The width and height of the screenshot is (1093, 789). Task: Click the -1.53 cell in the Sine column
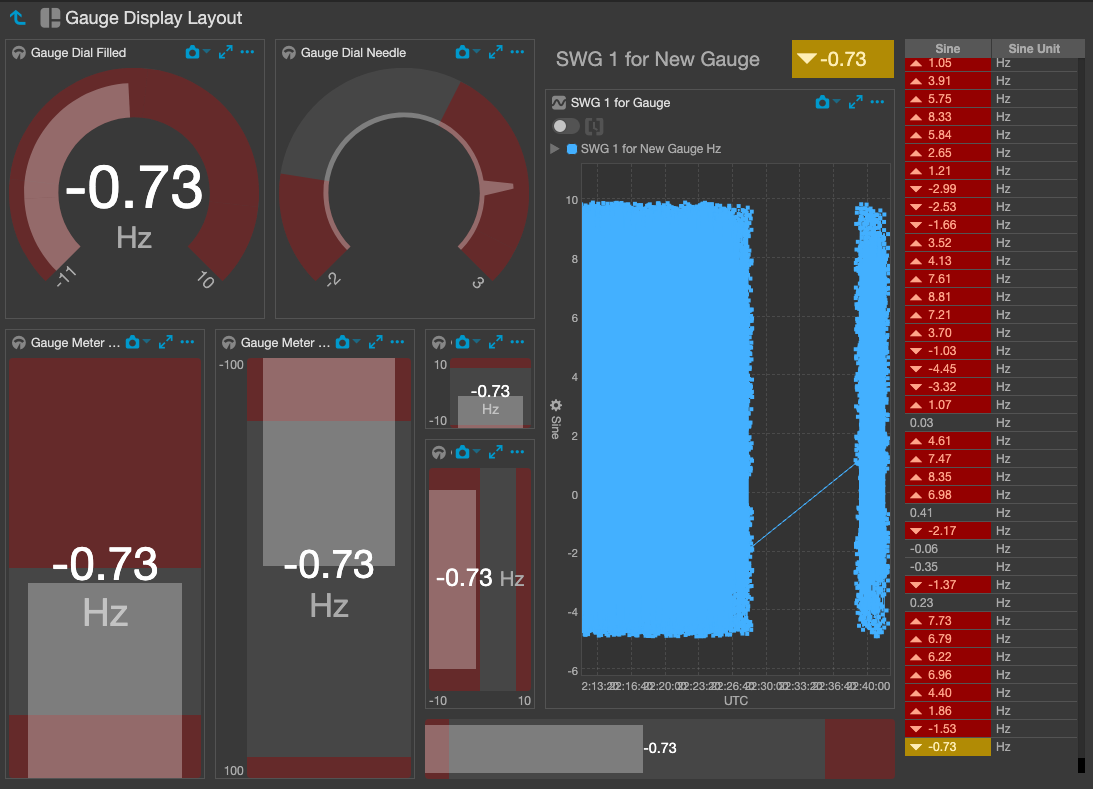[x=948, y=729]
